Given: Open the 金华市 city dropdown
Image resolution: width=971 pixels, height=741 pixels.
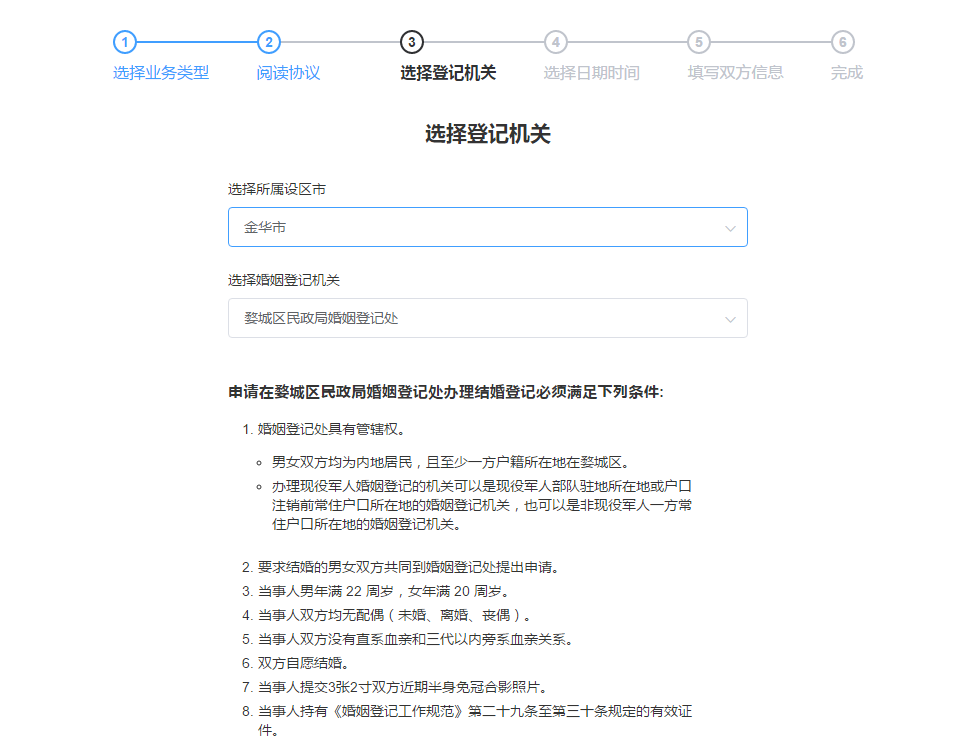Looking at the screenshot, I should click(x=470, y=227).
